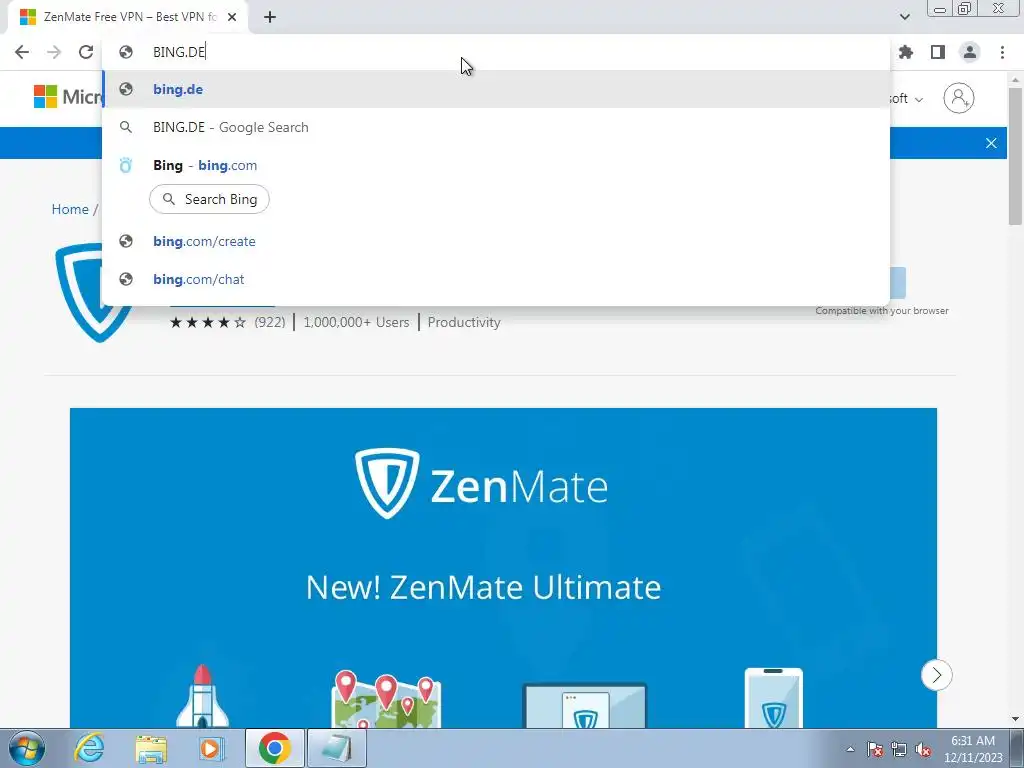Choose BING.DE - Google Search suggestion
Image resolution: width=1024 pixels, height=768 pixels.
496,127
